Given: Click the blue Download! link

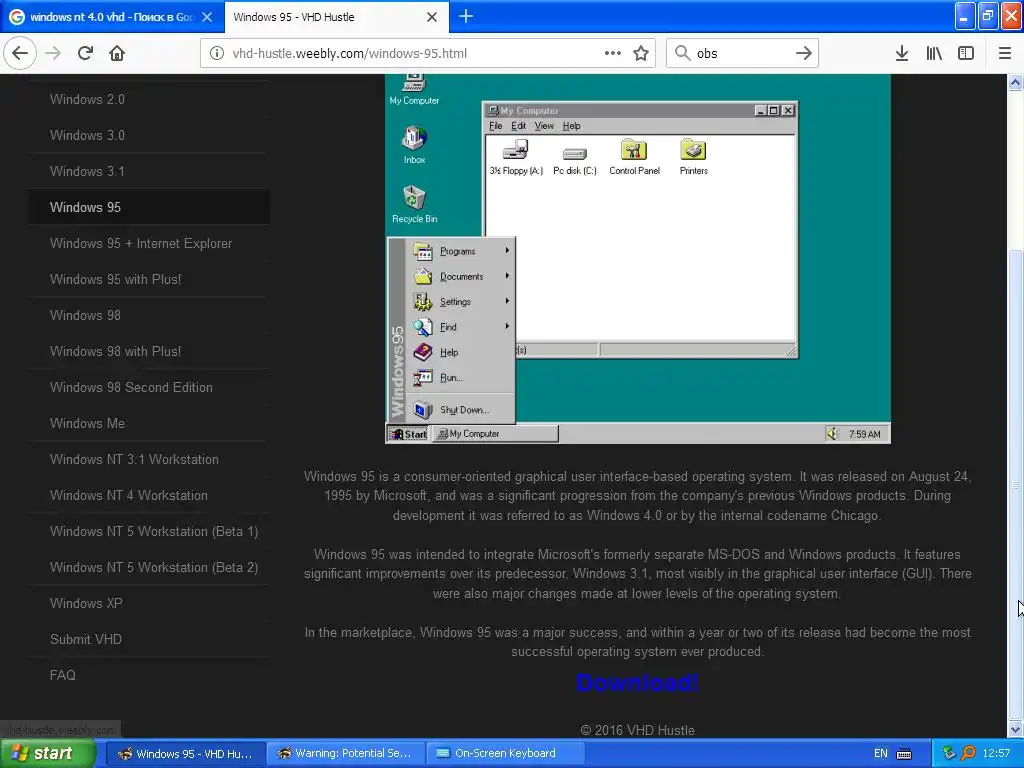Looking at the screenshot, I should pos(637,682).
